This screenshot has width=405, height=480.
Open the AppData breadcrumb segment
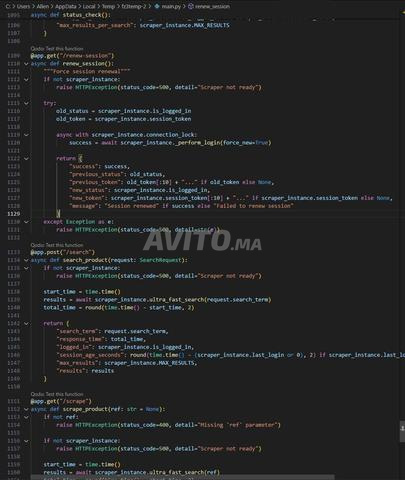66,6
